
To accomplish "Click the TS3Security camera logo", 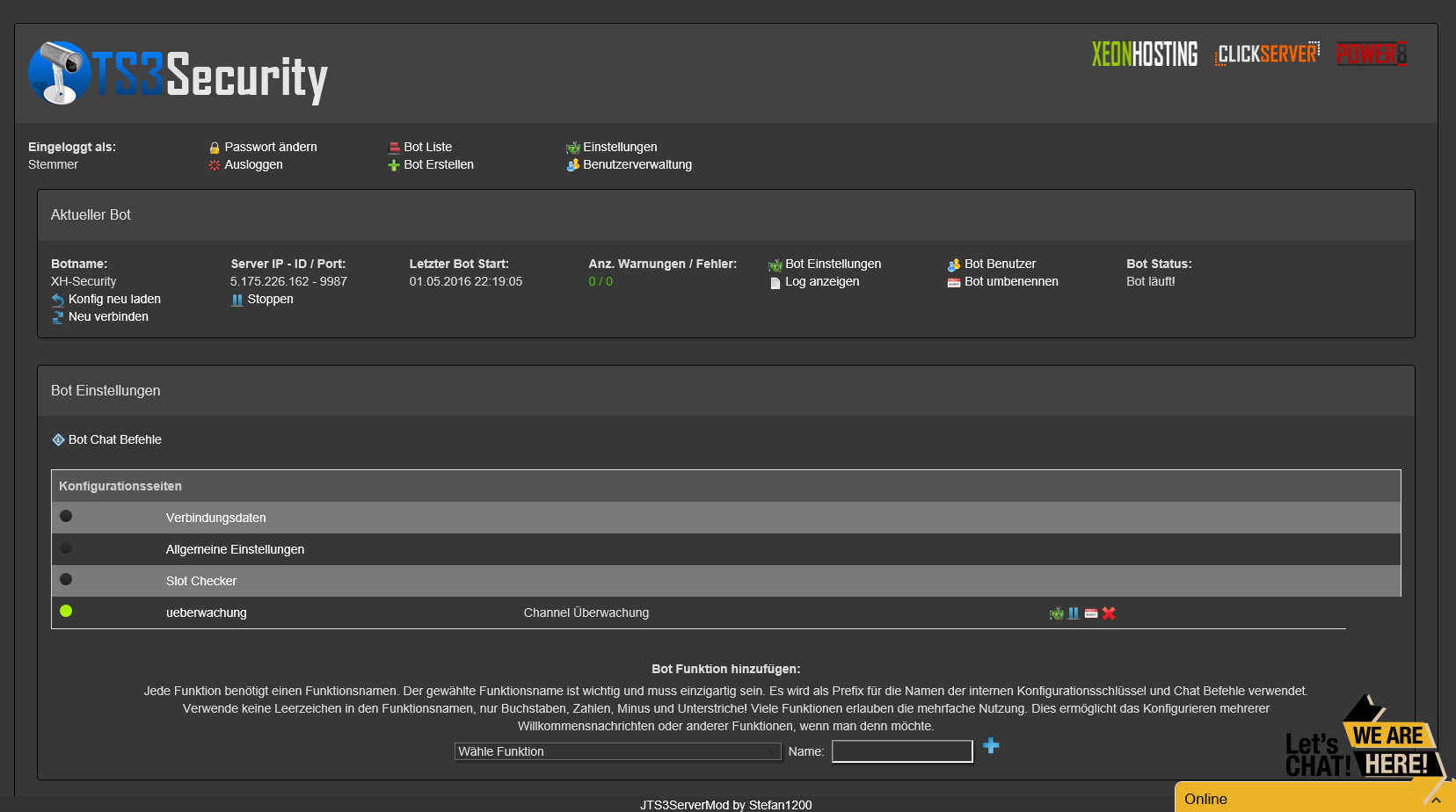I will tap(60, 74).
